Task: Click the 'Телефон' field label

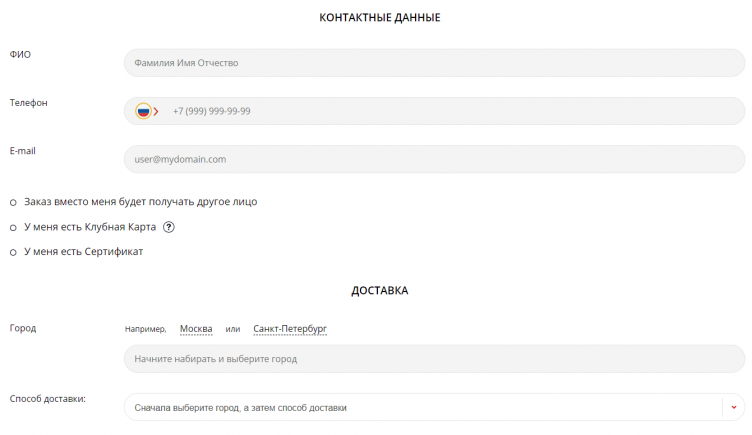Action: pyautogui.click(x=28, y=103)
